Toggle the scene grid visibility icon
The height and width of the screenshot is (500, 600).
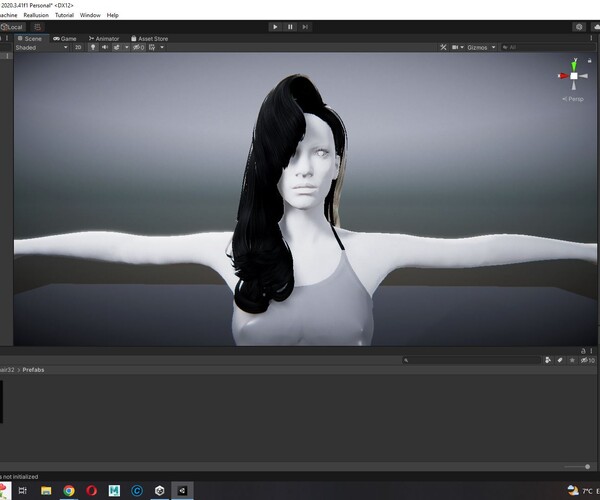pos(152,47)
